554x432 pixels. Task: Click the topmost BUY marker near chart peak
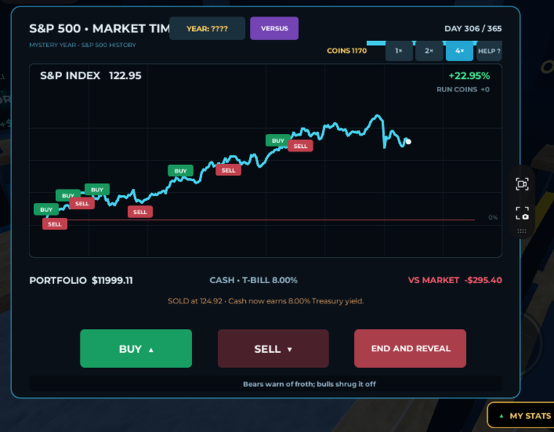point(278,140)
